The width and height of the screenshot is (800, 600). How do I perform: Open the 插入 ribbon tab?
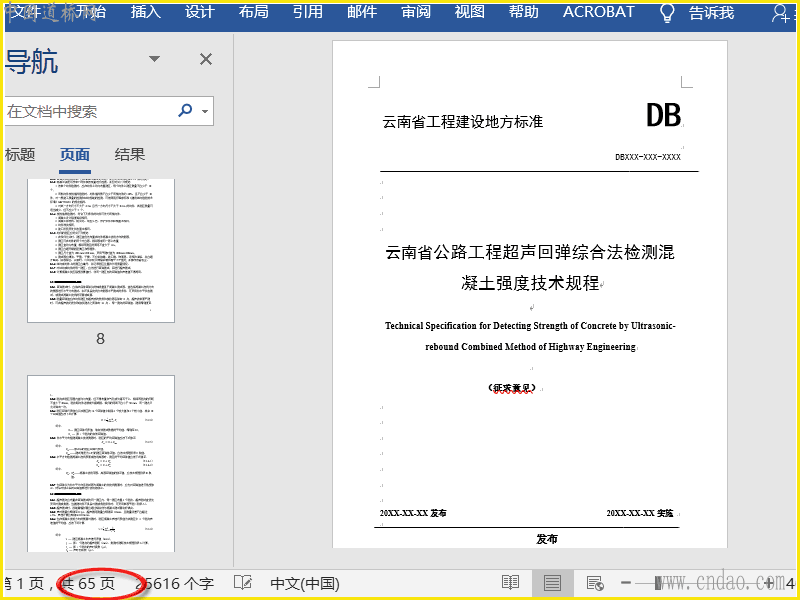tap(145, 12)
